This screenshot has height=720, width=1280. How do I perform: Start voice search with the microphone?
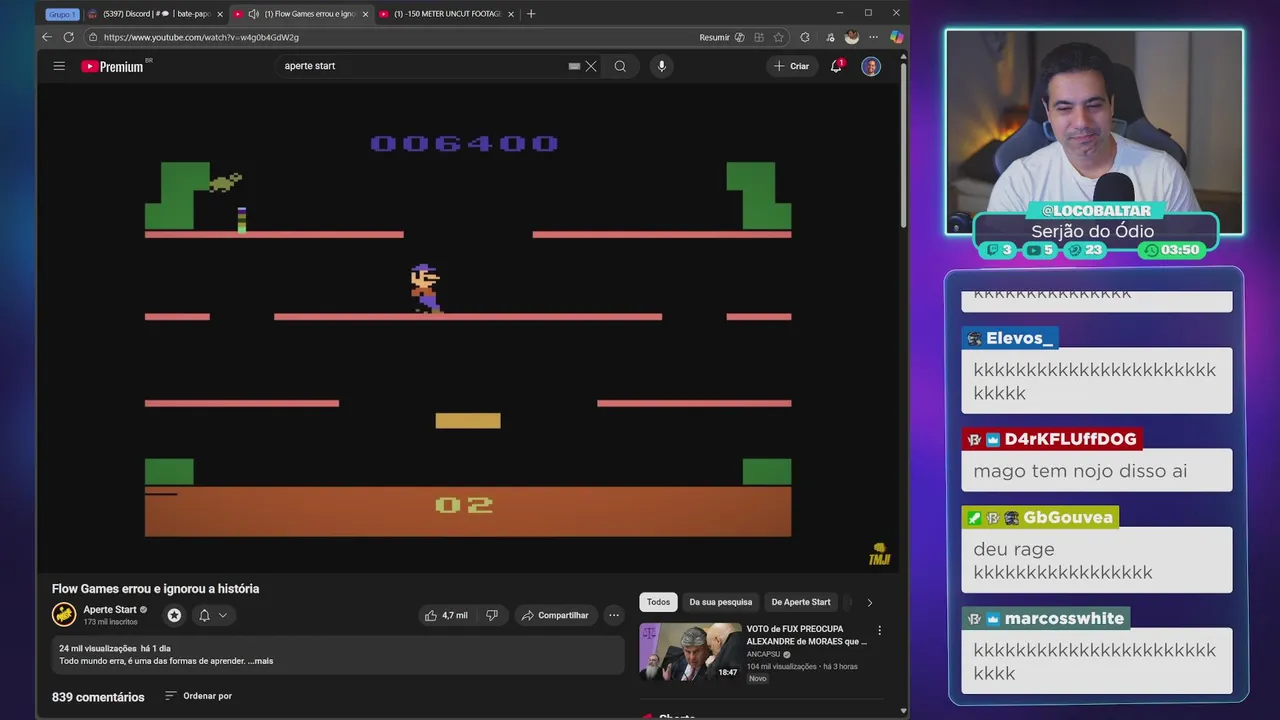click(661, 66)
